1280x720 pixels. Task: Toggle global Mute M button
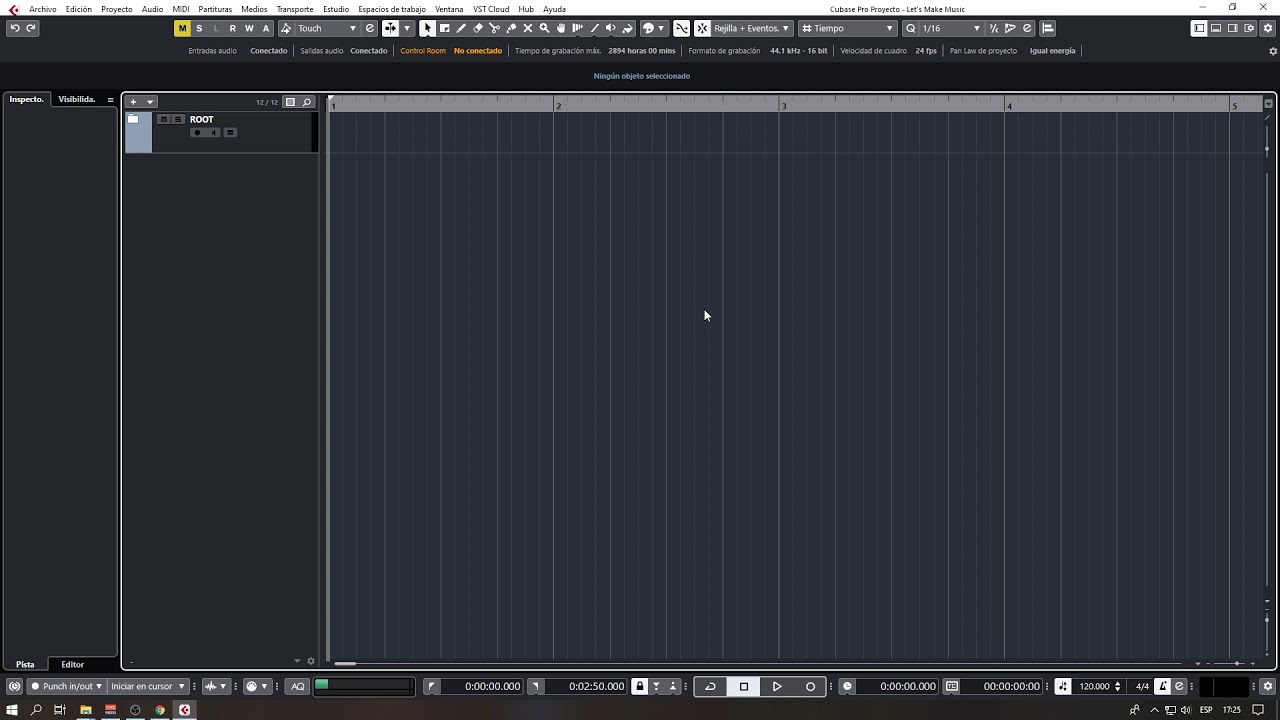point(182,28)
